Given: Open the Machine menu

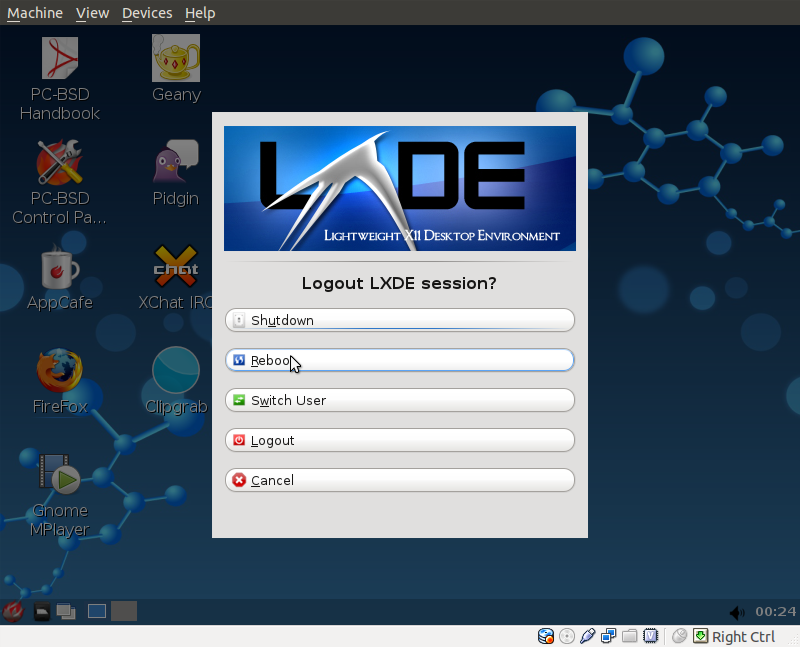Looking at the screenshot, I should [35, 13].
